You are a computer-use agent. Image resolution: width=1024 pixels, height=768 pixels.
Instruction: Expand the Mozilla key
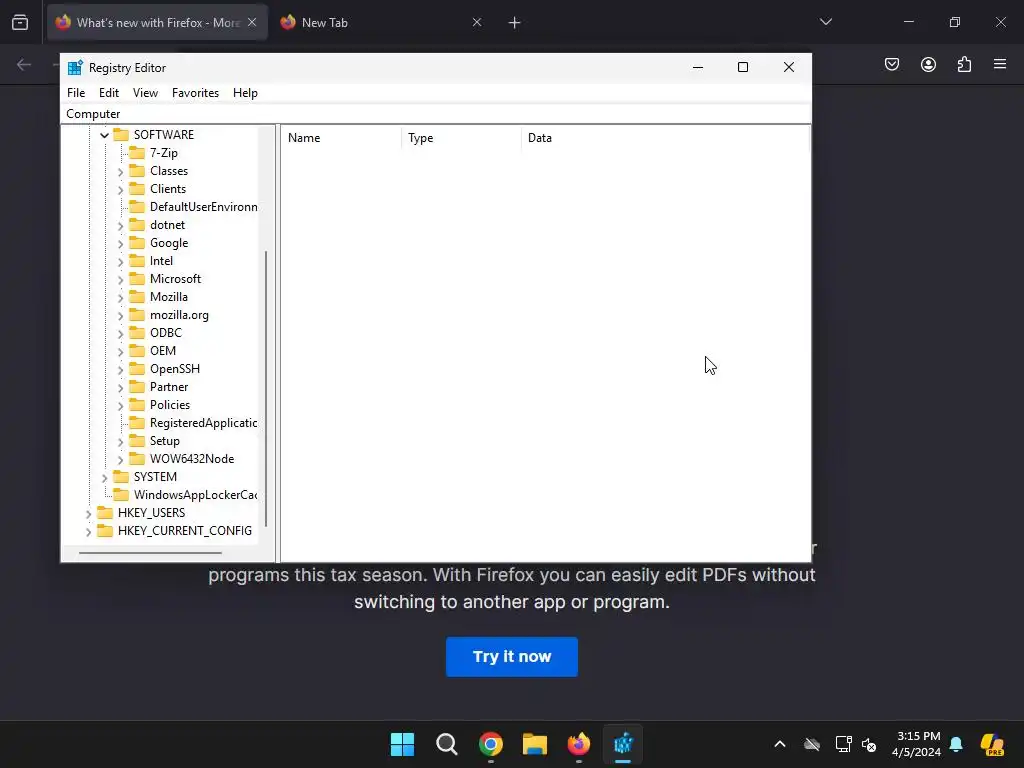click(x=120, y=298)
